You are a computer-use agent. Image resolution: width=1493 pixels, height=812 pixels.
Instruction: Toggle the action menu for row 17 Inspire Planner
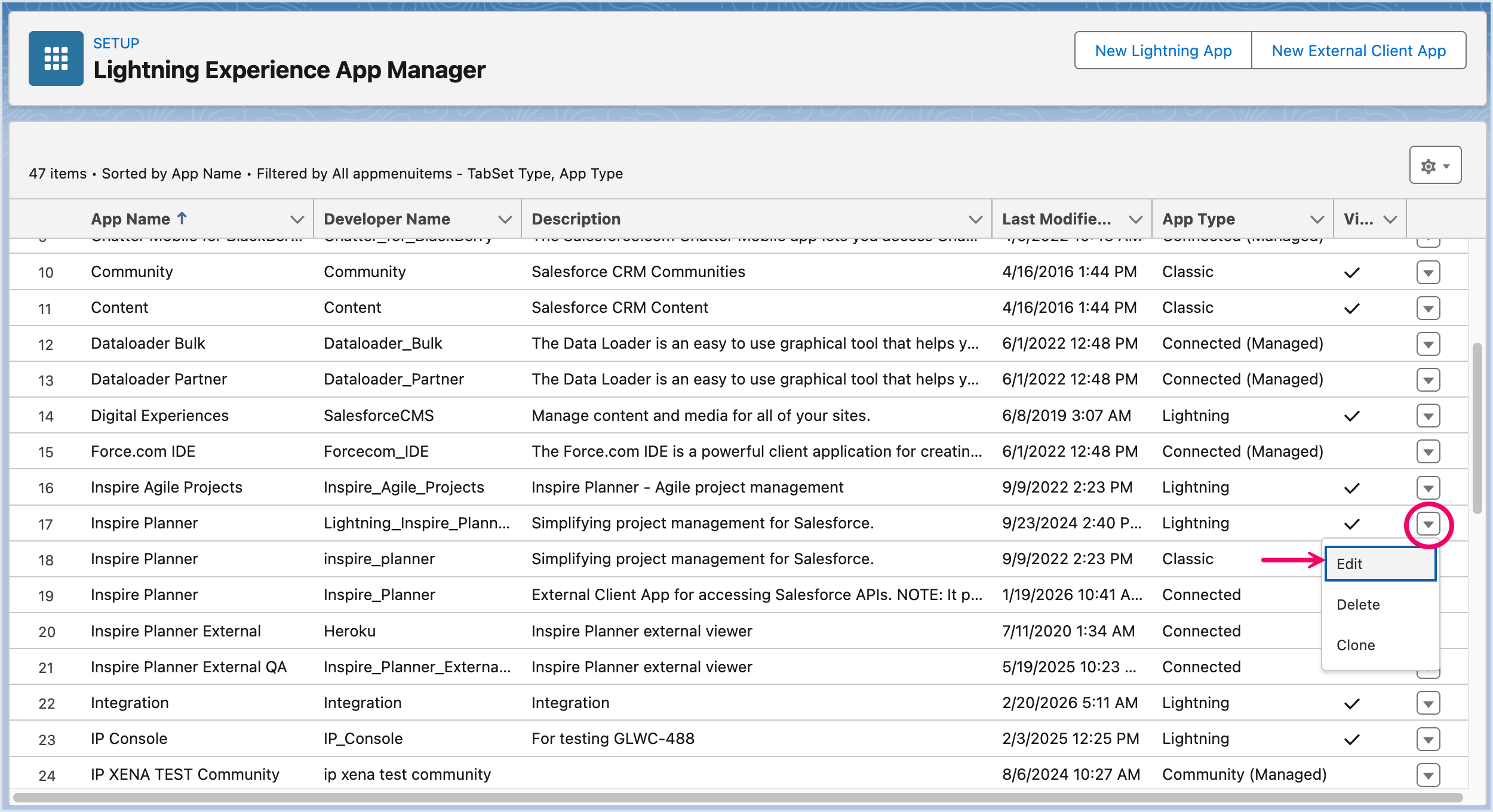tap(1428, 524)
